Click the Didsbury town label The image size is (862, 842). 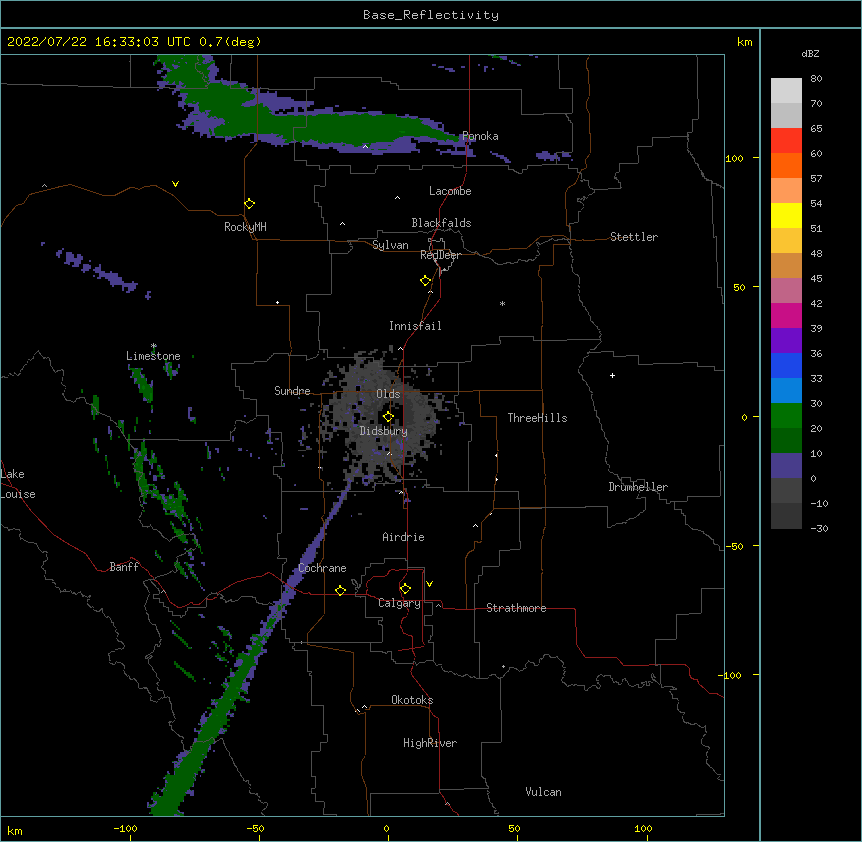tap(384, 431)
